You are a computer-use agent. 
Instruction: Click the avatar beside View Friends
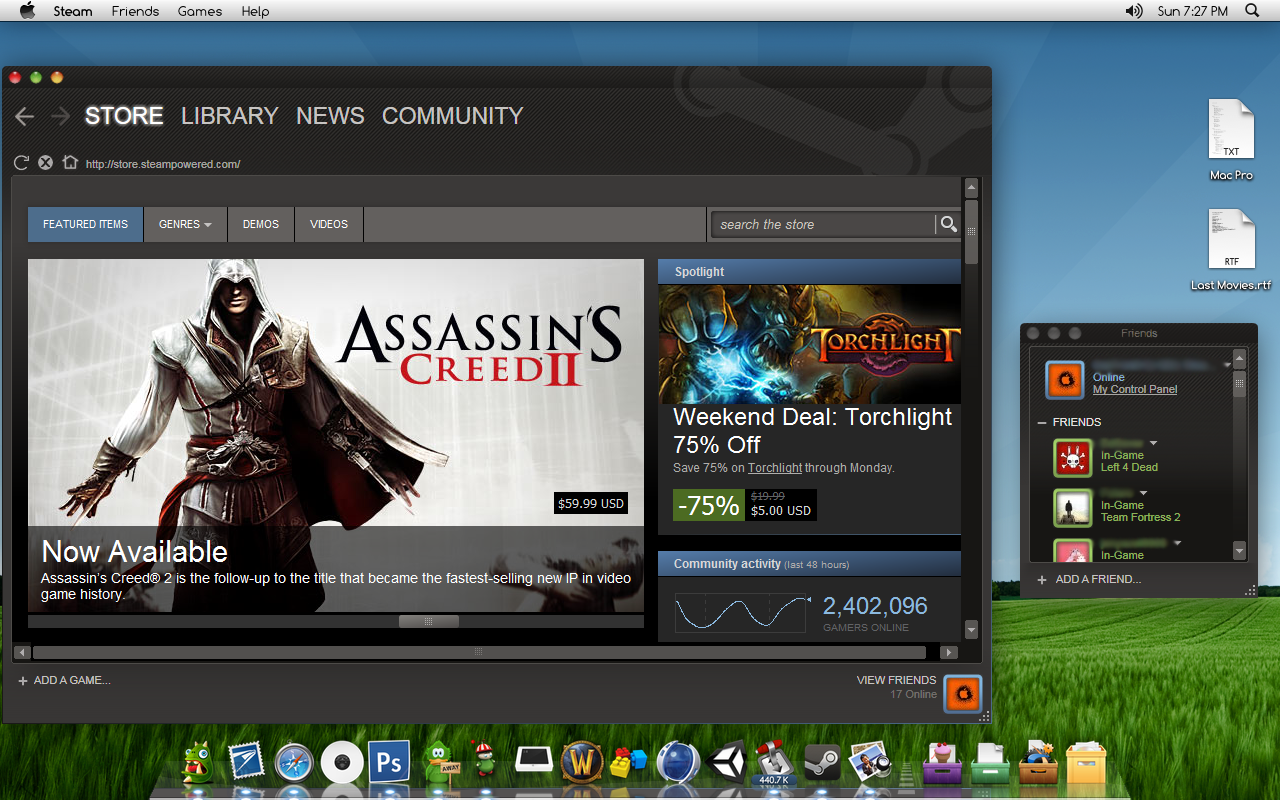tap(963, 693)
